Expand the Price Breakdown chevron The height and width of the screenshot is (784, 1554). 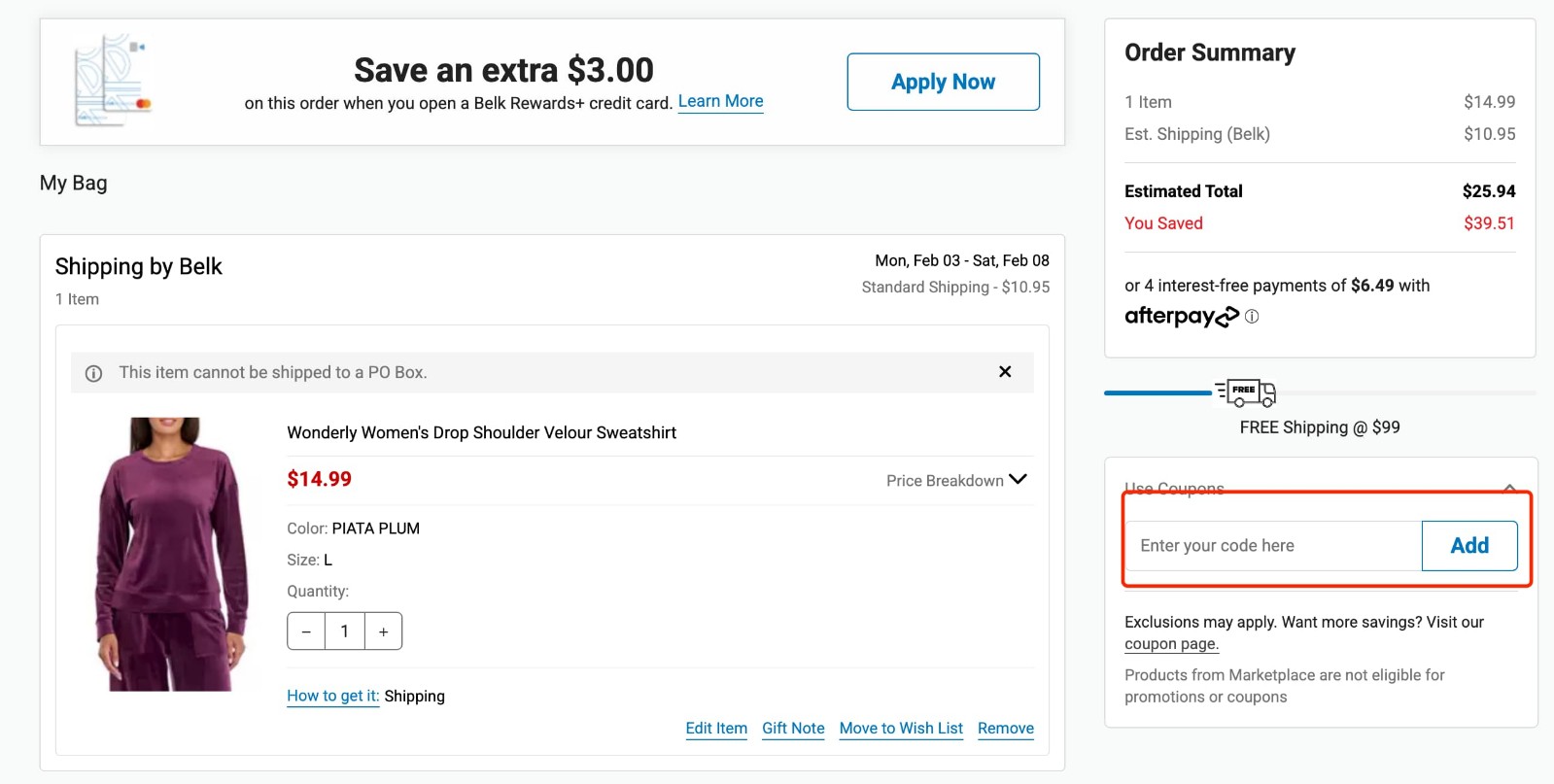point(1018,480)
